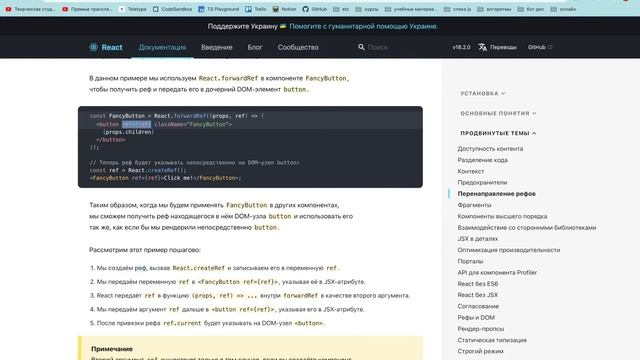Open the Notion bookmark
The image size is (640, 360).
point(284,9)
